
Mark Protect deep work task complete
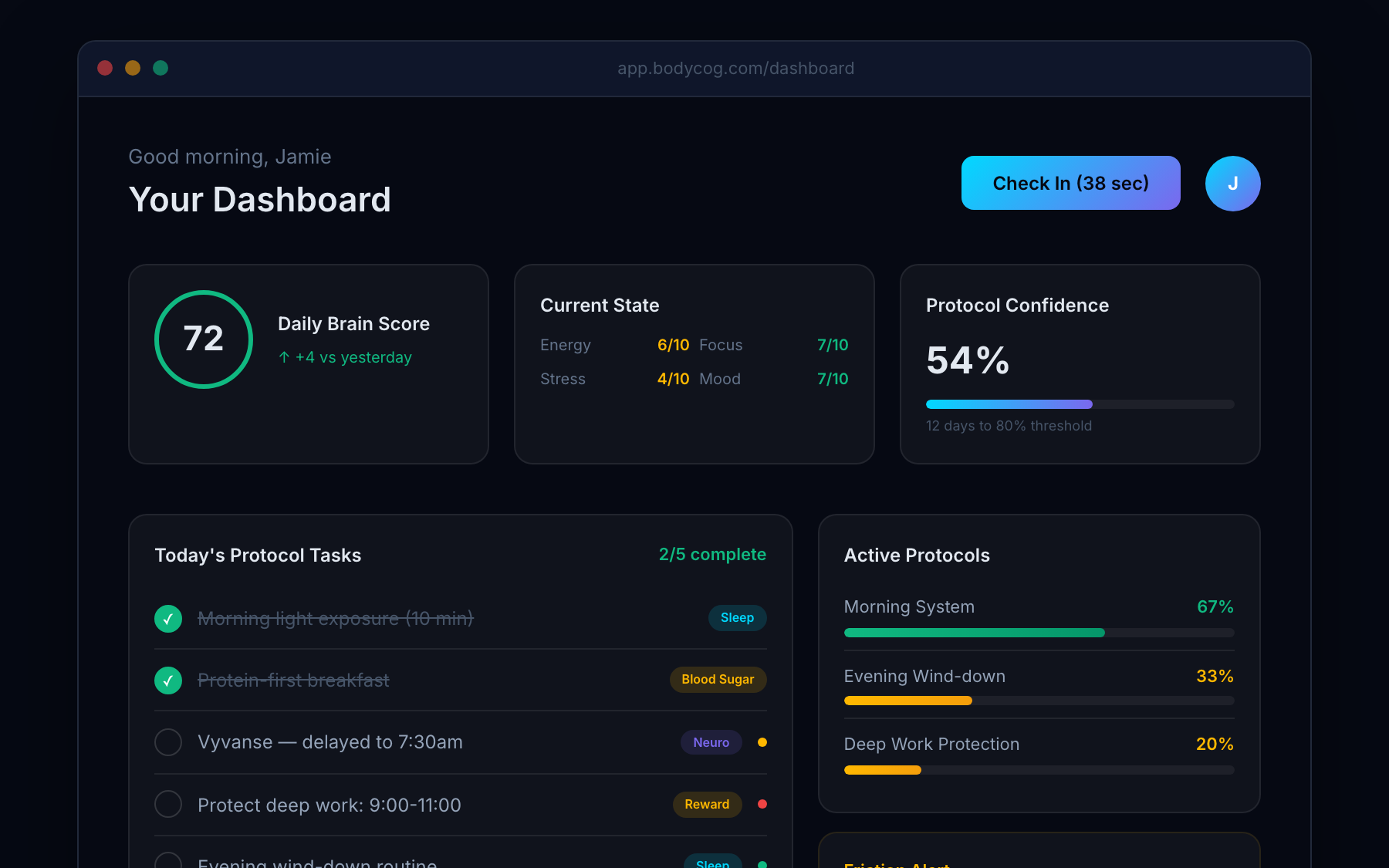point(168,804)
